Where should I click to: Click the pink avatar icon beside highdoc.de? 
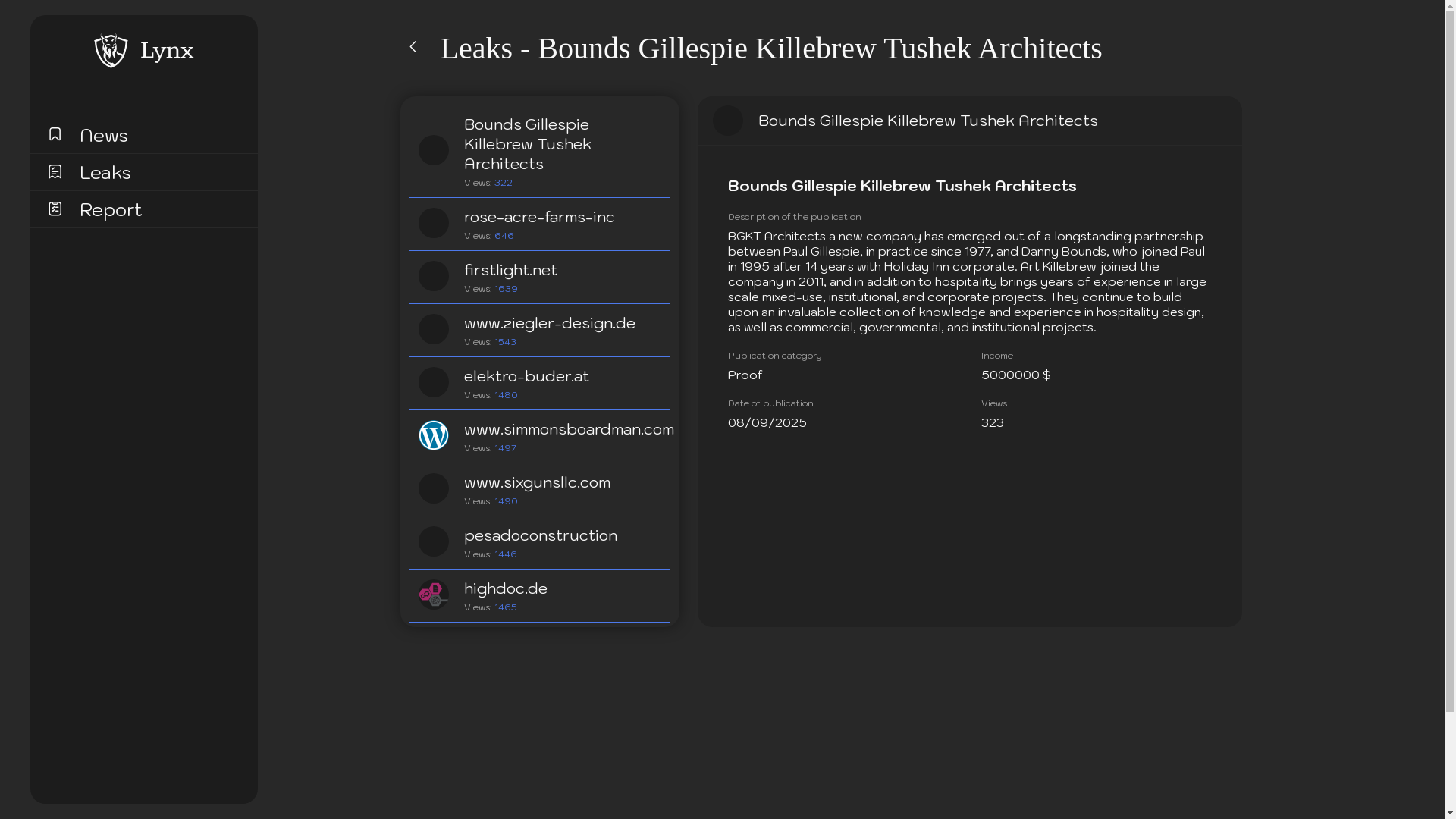(x=434, y=595)
